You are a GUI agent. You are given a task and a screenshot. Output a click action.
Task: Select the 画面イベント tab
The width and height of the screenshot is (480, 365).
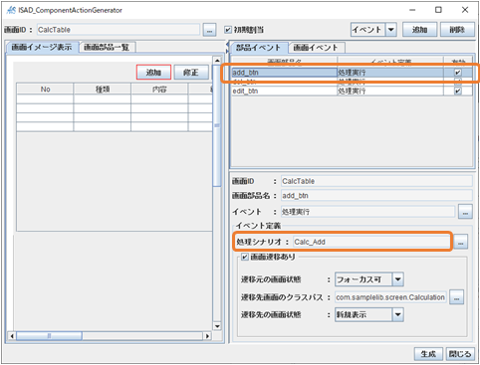316,48
